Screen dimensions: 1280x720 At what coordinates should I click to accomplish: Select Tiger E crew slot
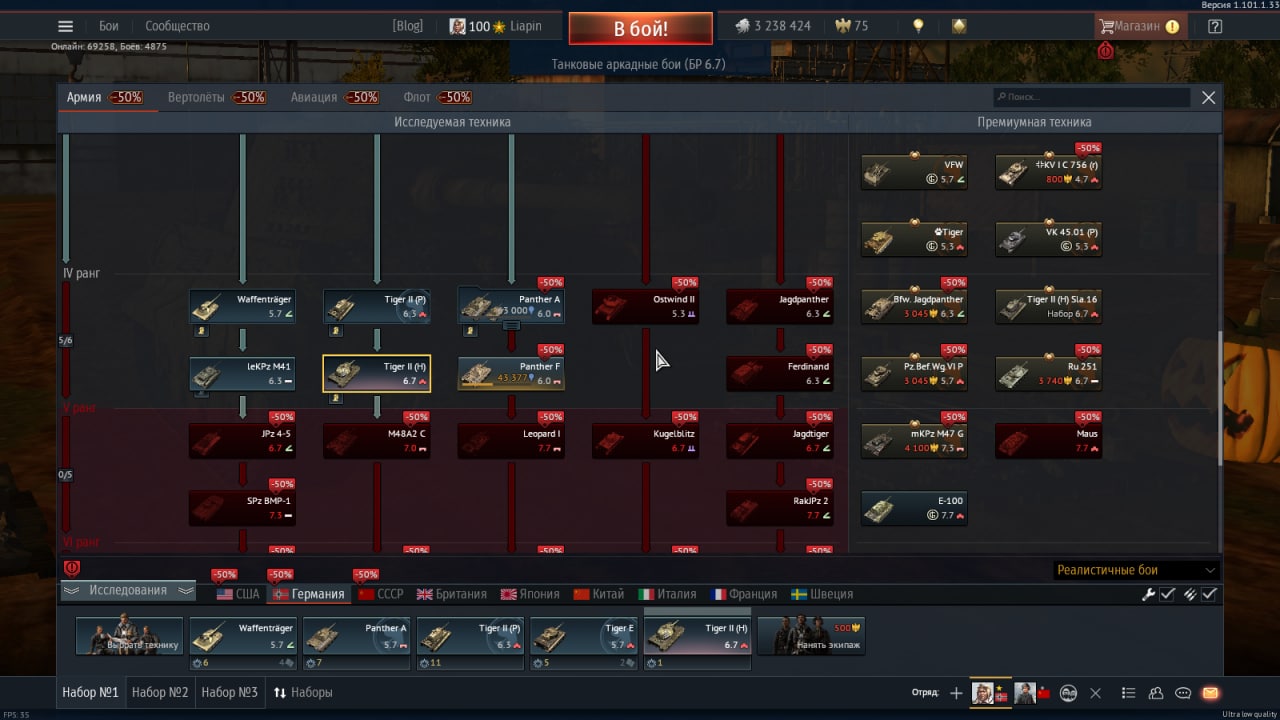(583, 636)
